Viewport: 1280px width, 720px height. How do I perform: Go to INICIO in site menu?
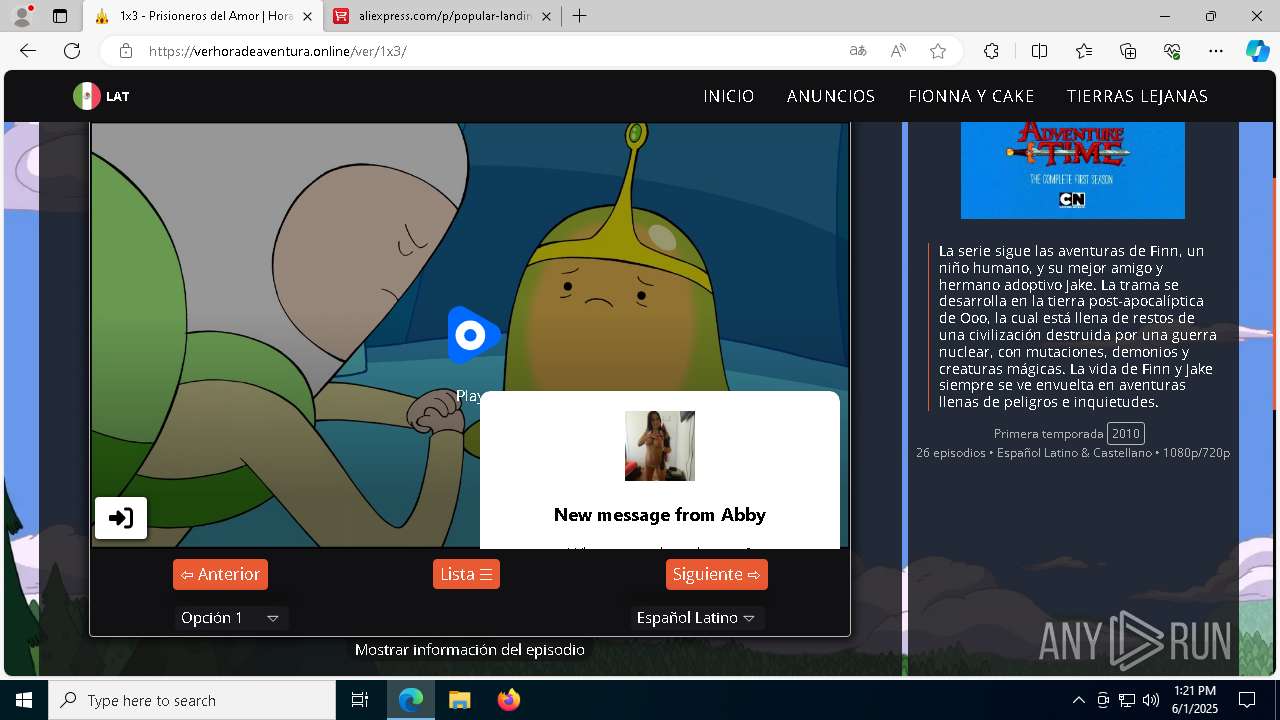[729, 96]
